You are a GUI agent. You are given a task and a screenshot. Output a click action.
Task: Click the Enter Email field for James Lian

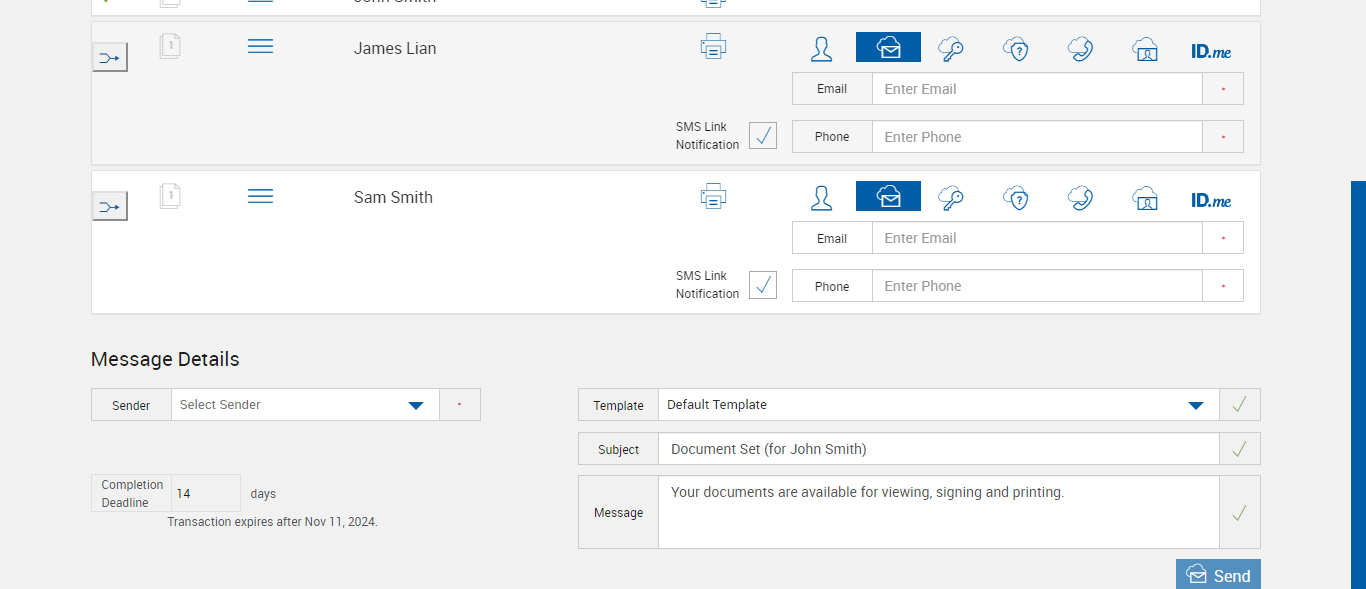tap(1036, 89)
